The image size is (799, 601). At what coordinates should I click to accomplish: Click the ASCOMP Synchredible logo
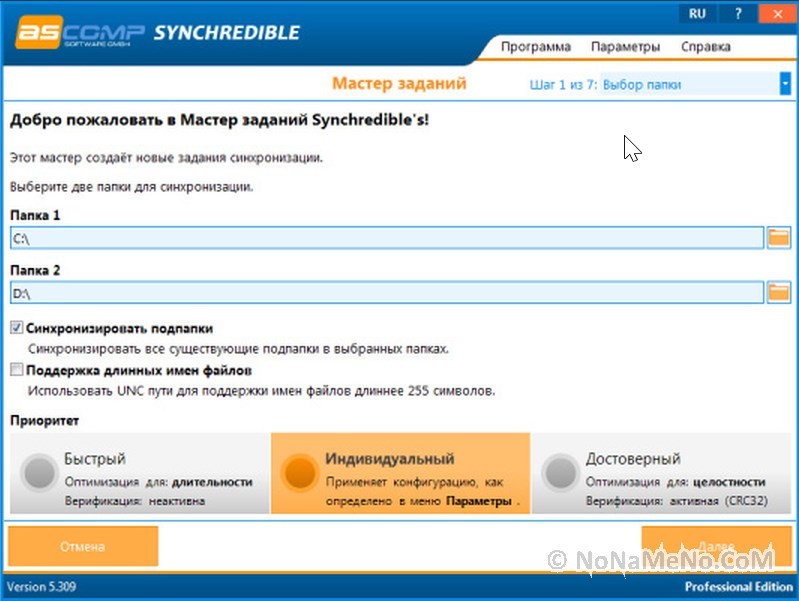point(157,32)
